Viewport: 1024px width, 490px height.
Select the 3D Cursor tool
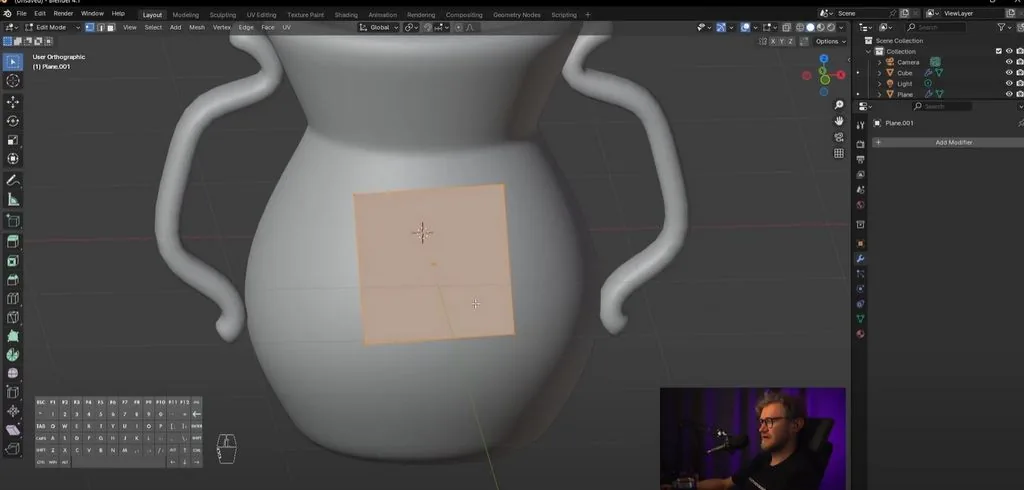tap(13, 81)
